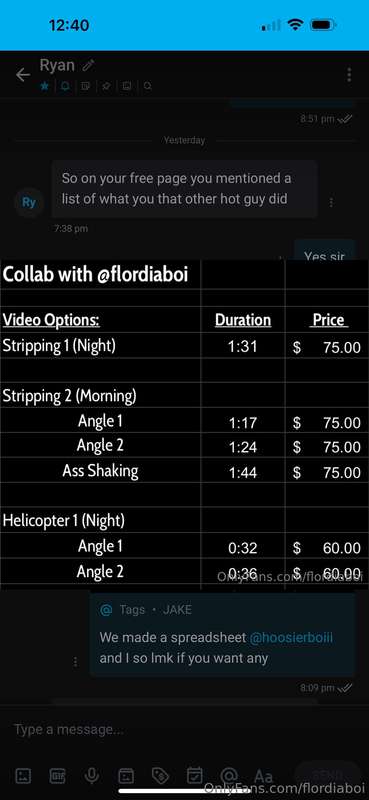Set a message price with tag icon
Image resolution: width=369 pixels, height=800 pixels.
pos(160,777)
